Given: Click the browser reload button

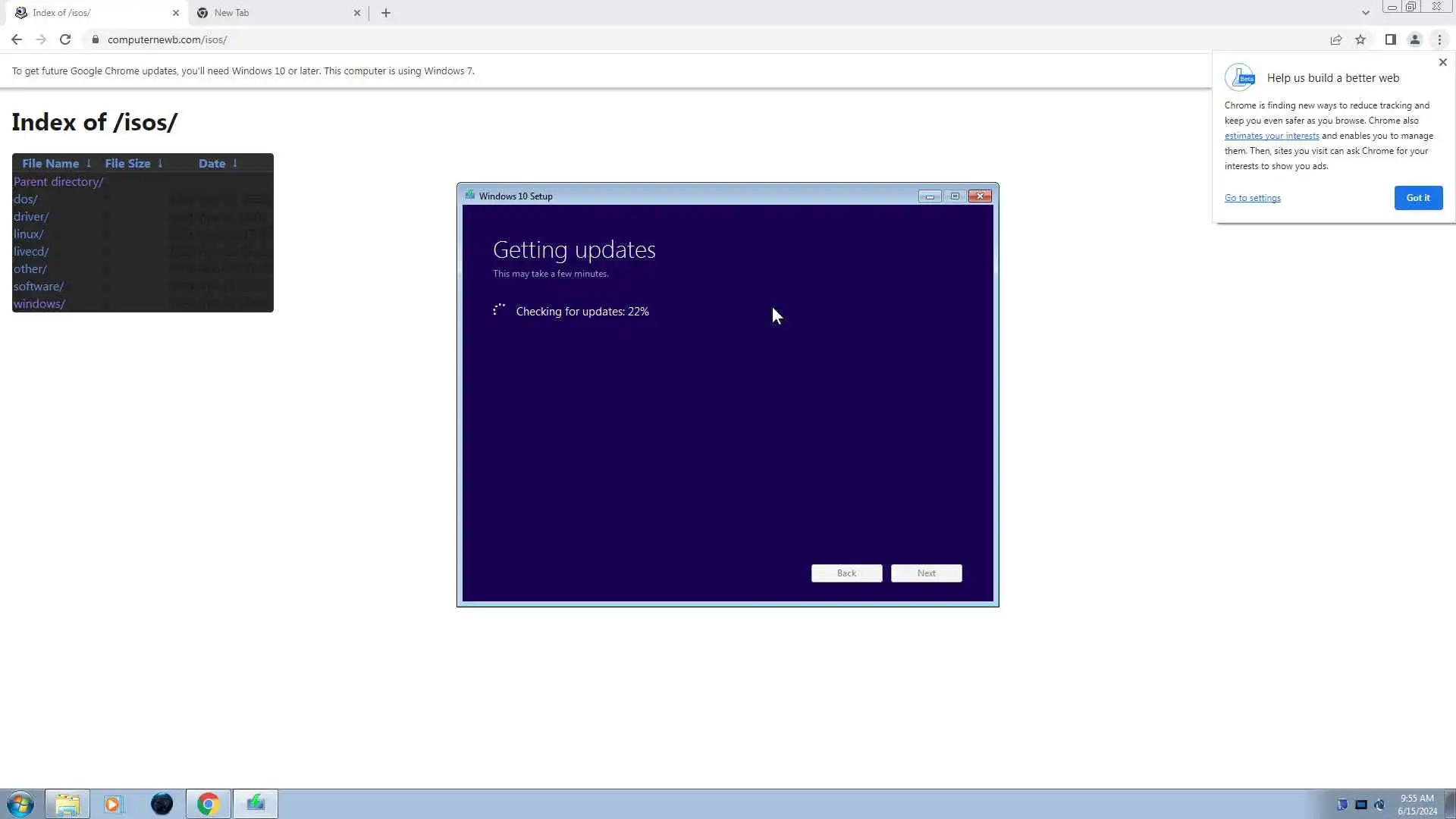Looking at the screenshot, I should pos(65,39).
